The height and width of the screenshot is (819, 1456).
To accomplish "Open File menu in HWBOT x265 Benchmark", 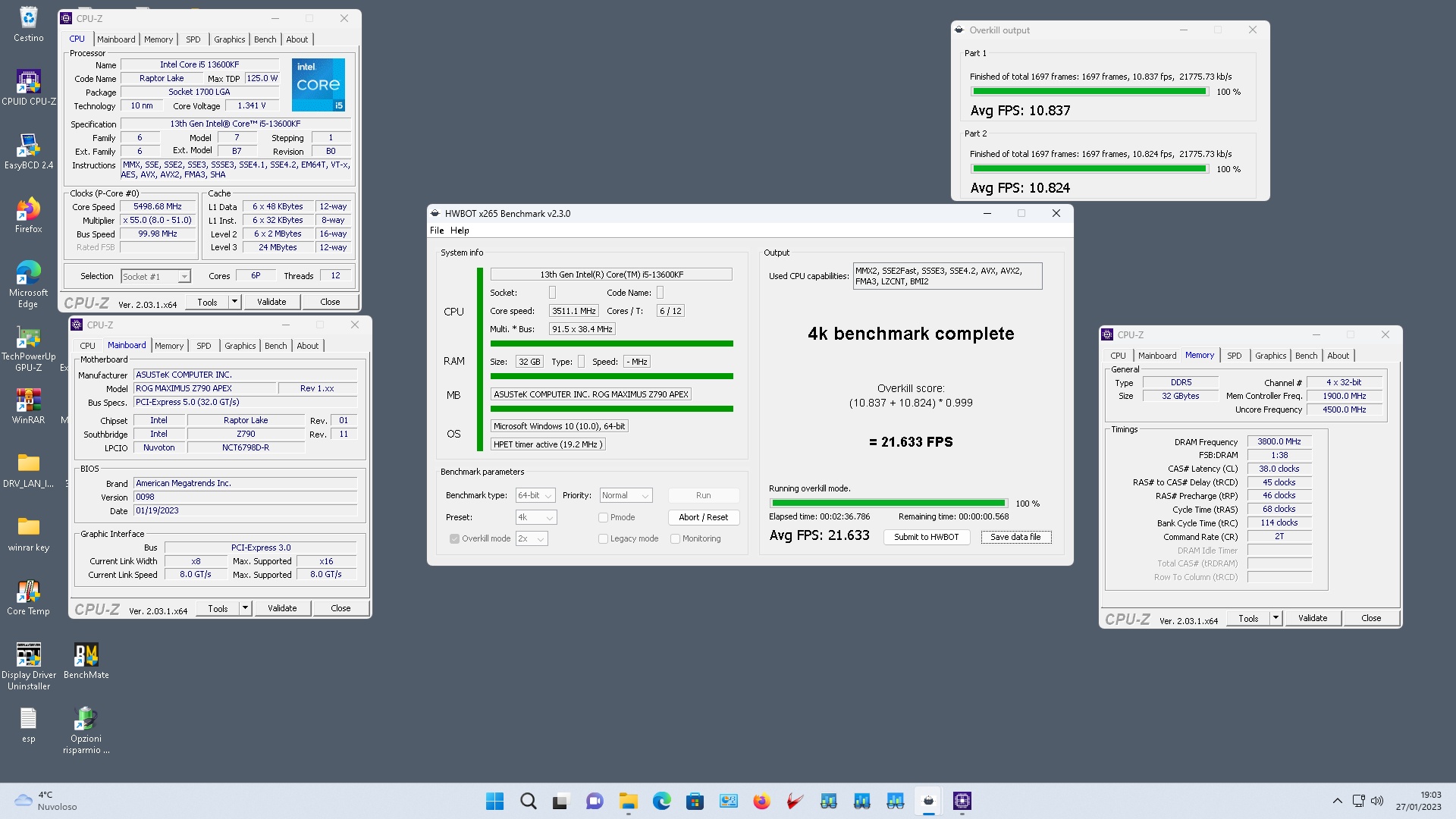I will point(437,231).
